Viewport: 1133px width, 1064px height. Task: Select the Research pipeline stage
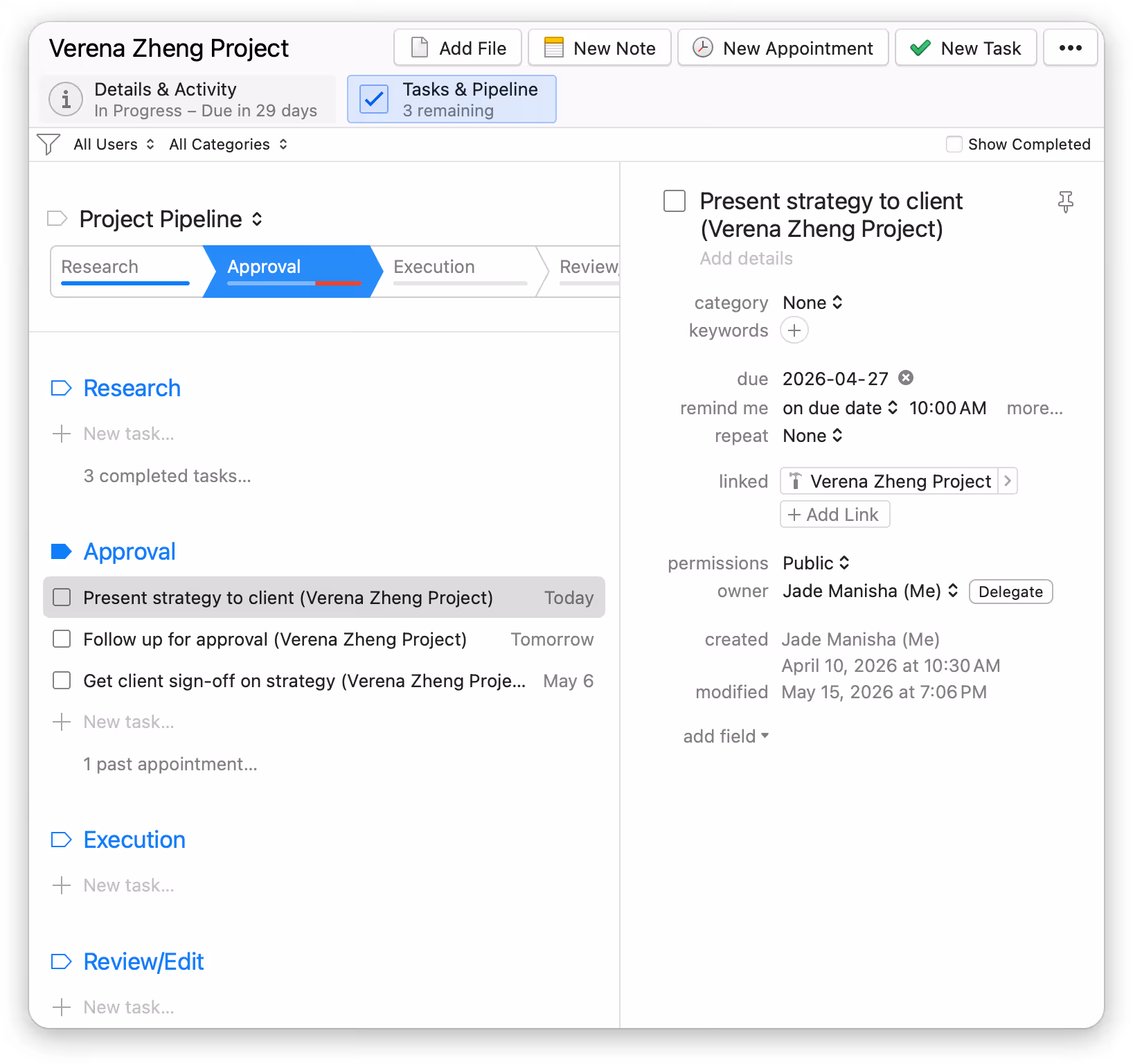click(x=126, y=272)
